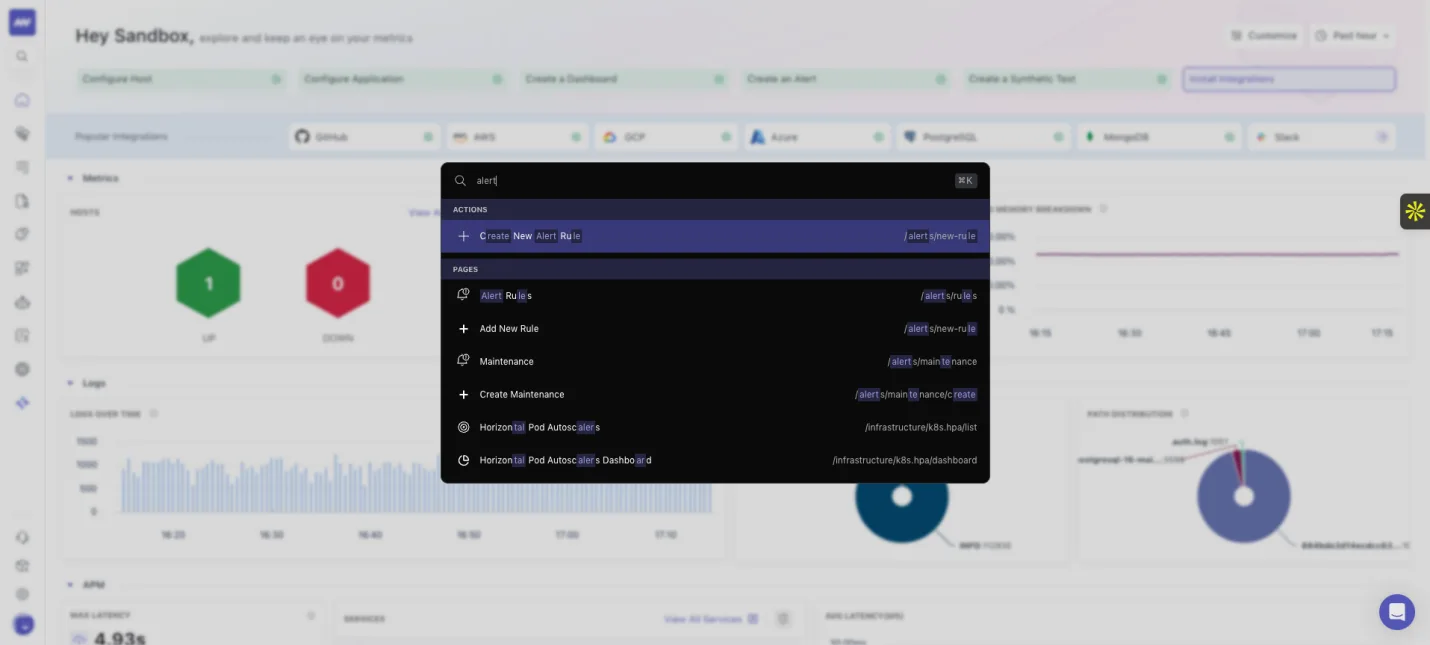Collapse the Metrics section

coord(70,178)
